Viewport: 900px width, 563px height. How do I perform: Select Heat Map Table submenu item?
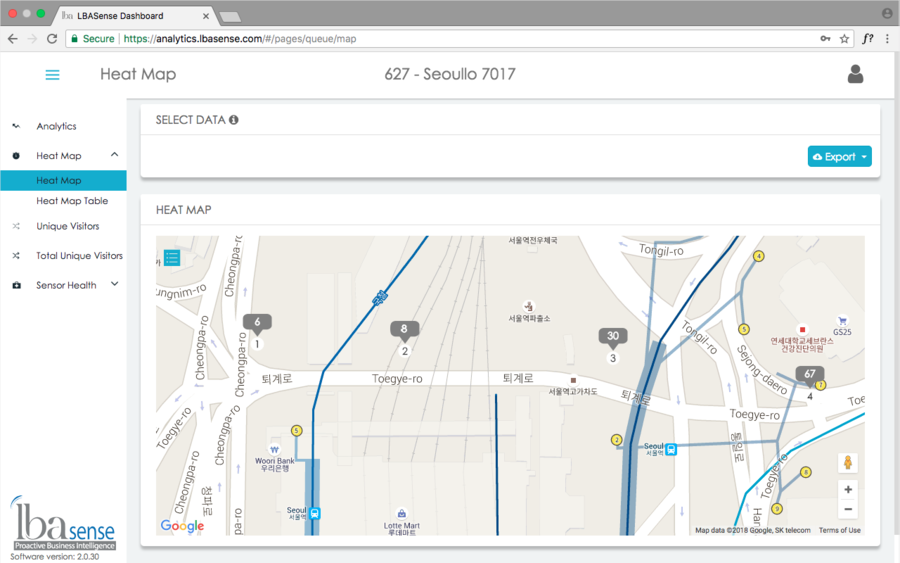coord(72,201)
